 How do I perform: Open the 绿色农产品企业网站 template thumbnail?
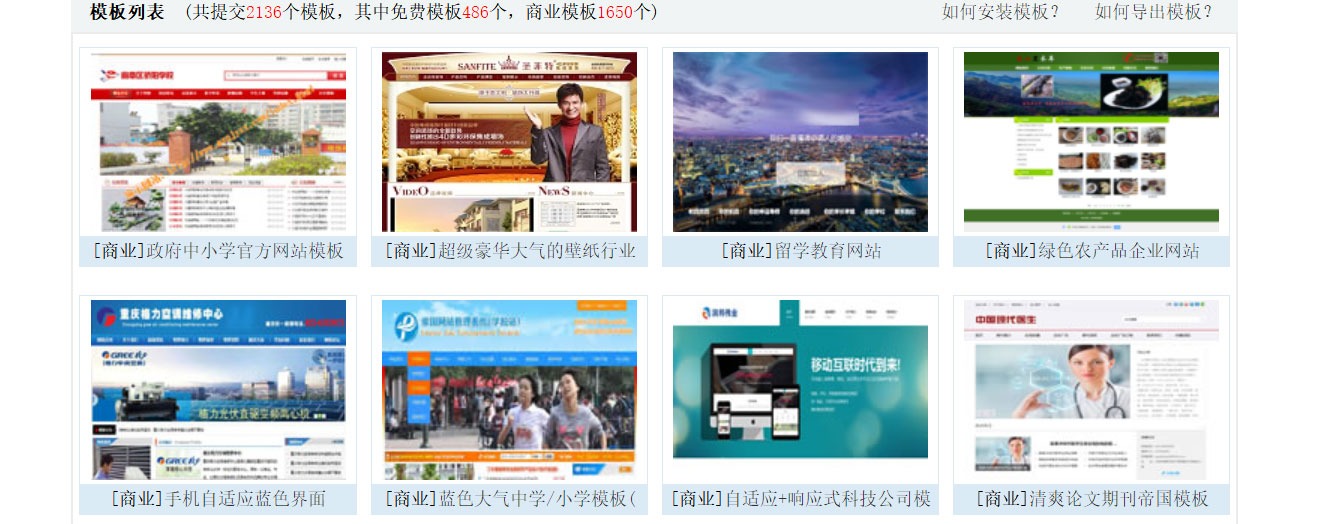tap(1091, 142)
